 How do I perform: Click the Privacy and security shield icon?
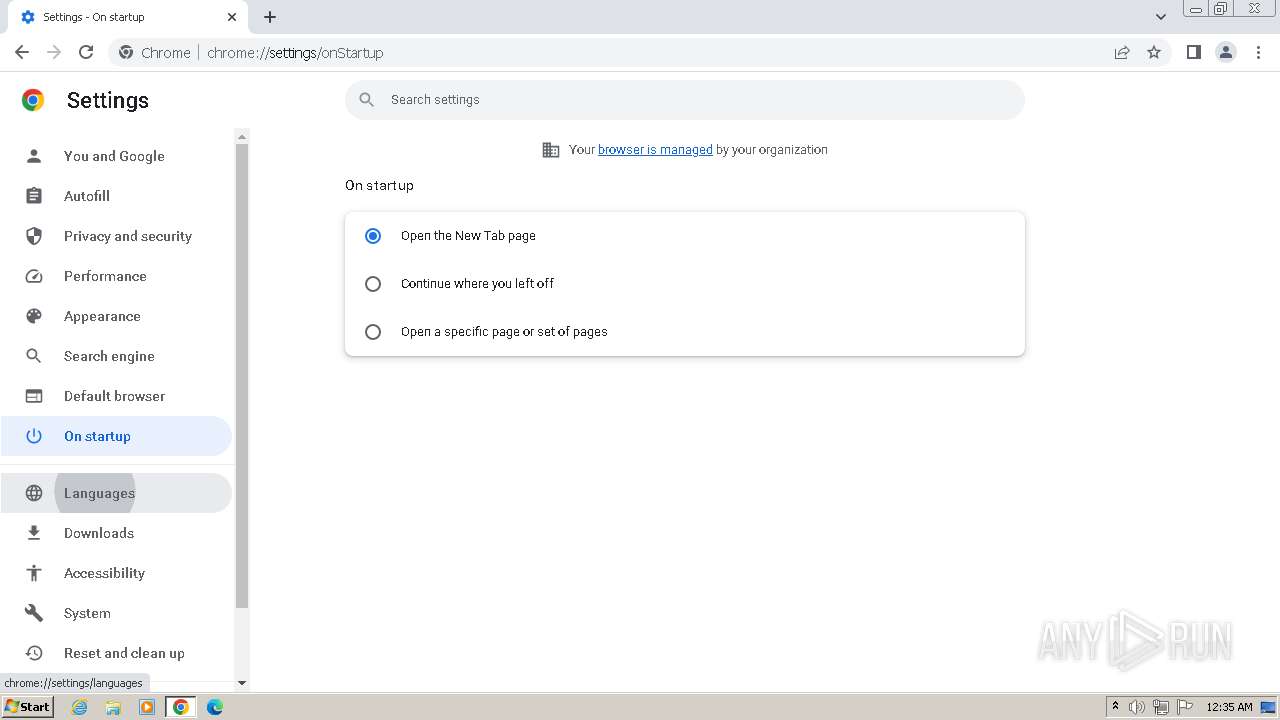click(34, 236)
